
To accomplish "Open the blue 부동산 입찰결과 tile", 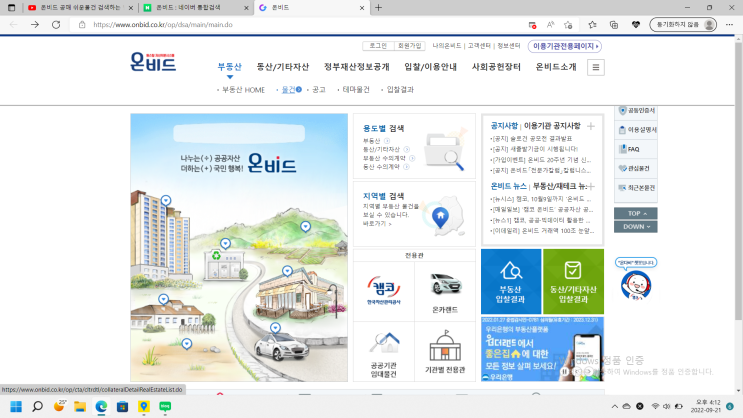I will pyautogui.click(x=511, y=282).
